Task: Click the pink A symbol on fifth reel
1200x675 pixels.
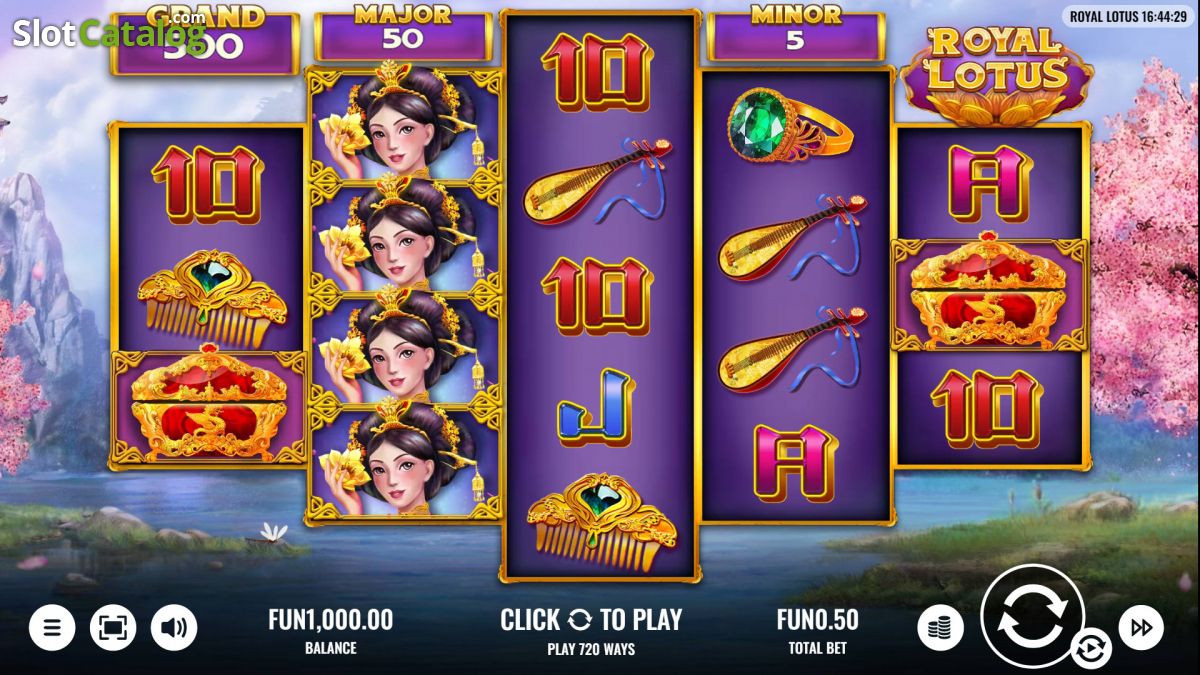Action: tap(989, 183)
